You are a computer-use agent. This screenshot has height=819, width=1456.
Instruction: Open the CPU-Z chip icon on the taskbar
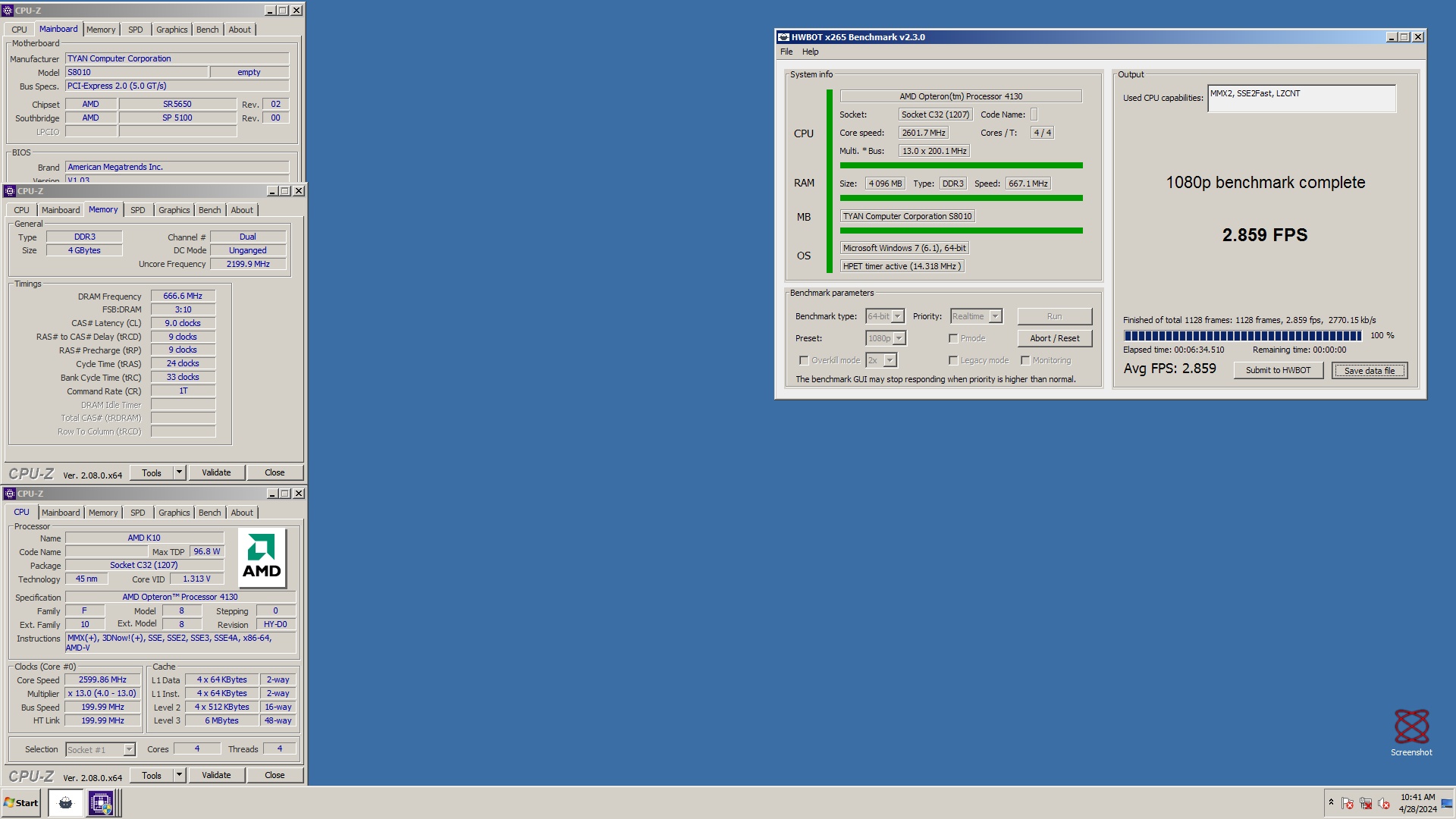101,802
